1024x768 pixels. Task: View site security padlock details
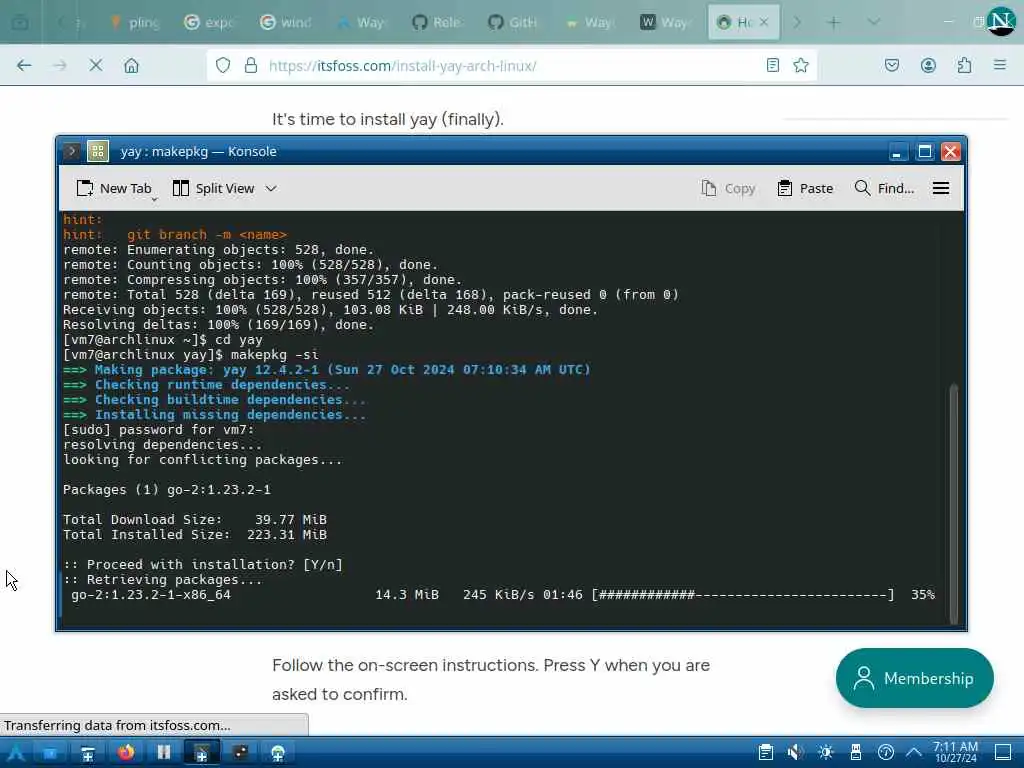point(251,65)
